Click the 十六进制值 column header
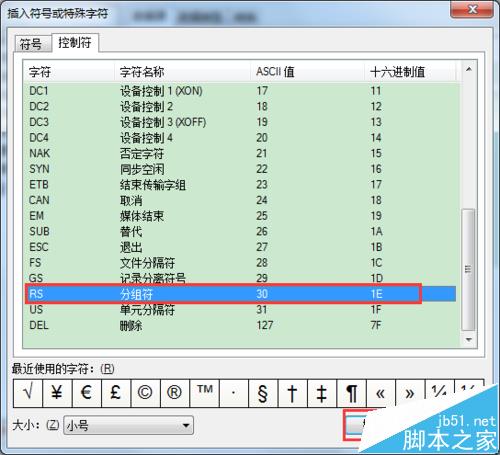Viewport: 500px width, 455px height. tap(410, 71)
